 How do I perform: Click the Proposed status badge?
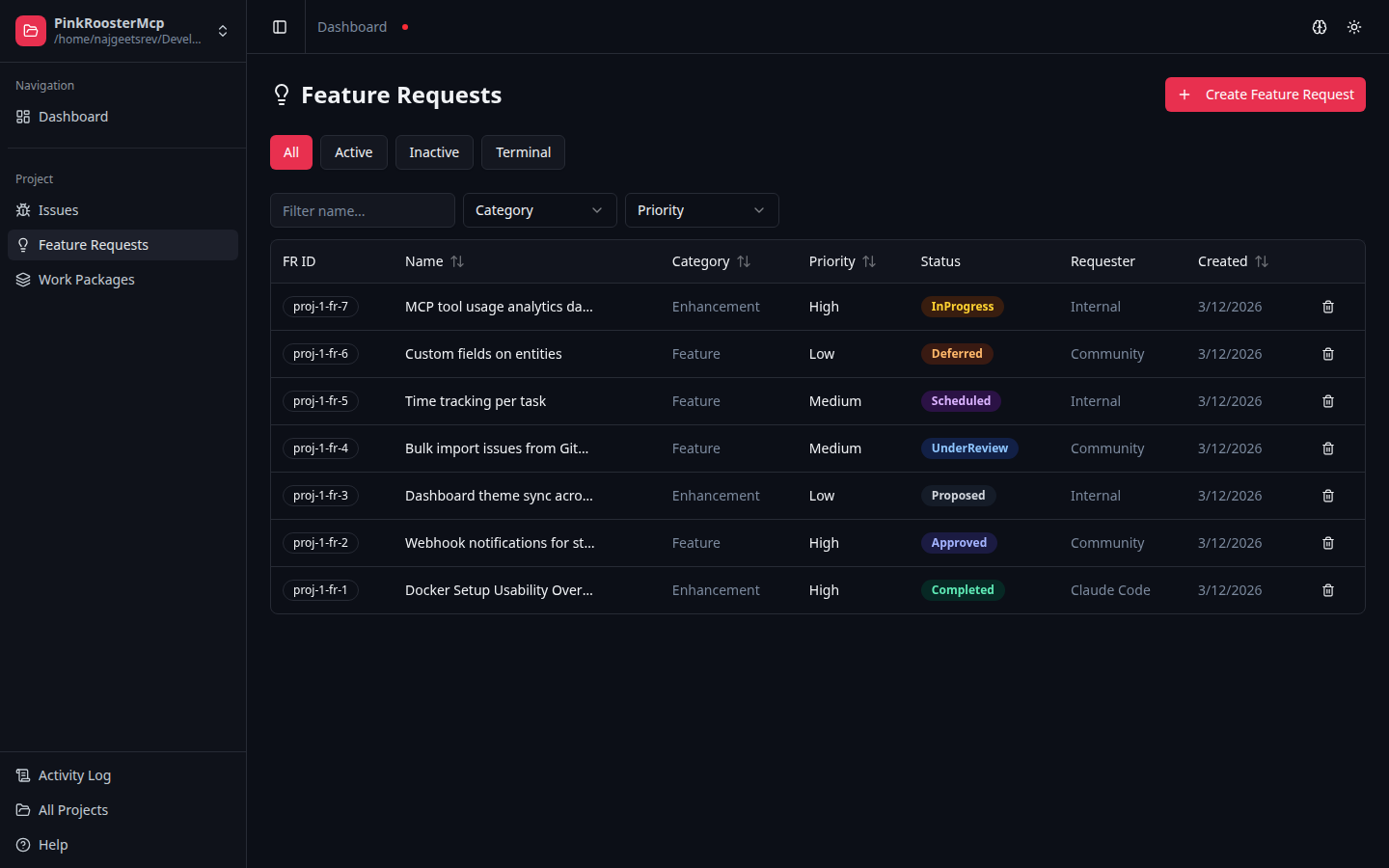958,496
